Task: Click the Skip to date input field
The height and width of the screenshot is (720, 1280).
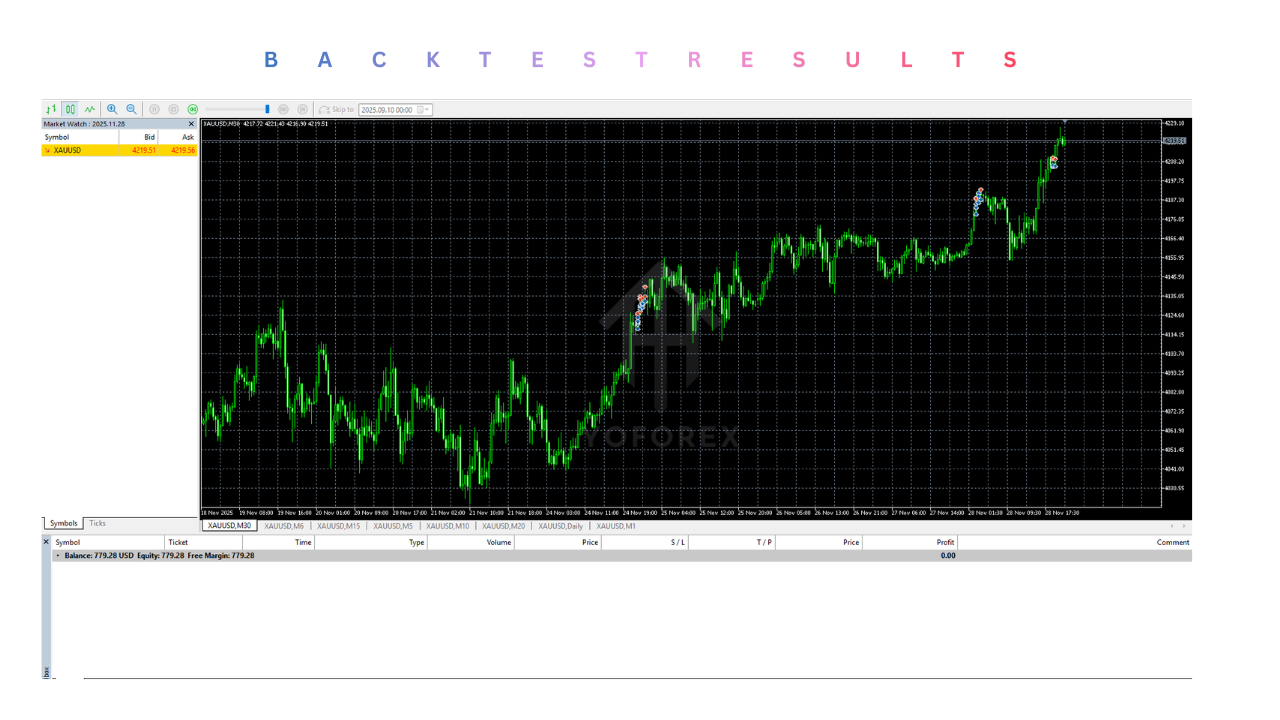Action: coord(385,109)
